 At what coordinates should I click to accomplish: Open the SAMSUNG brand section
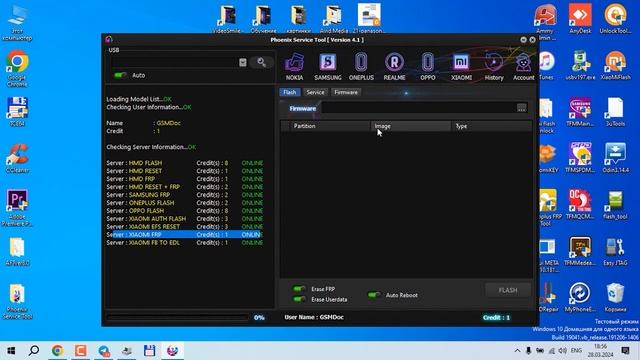[x=328, y=67]
